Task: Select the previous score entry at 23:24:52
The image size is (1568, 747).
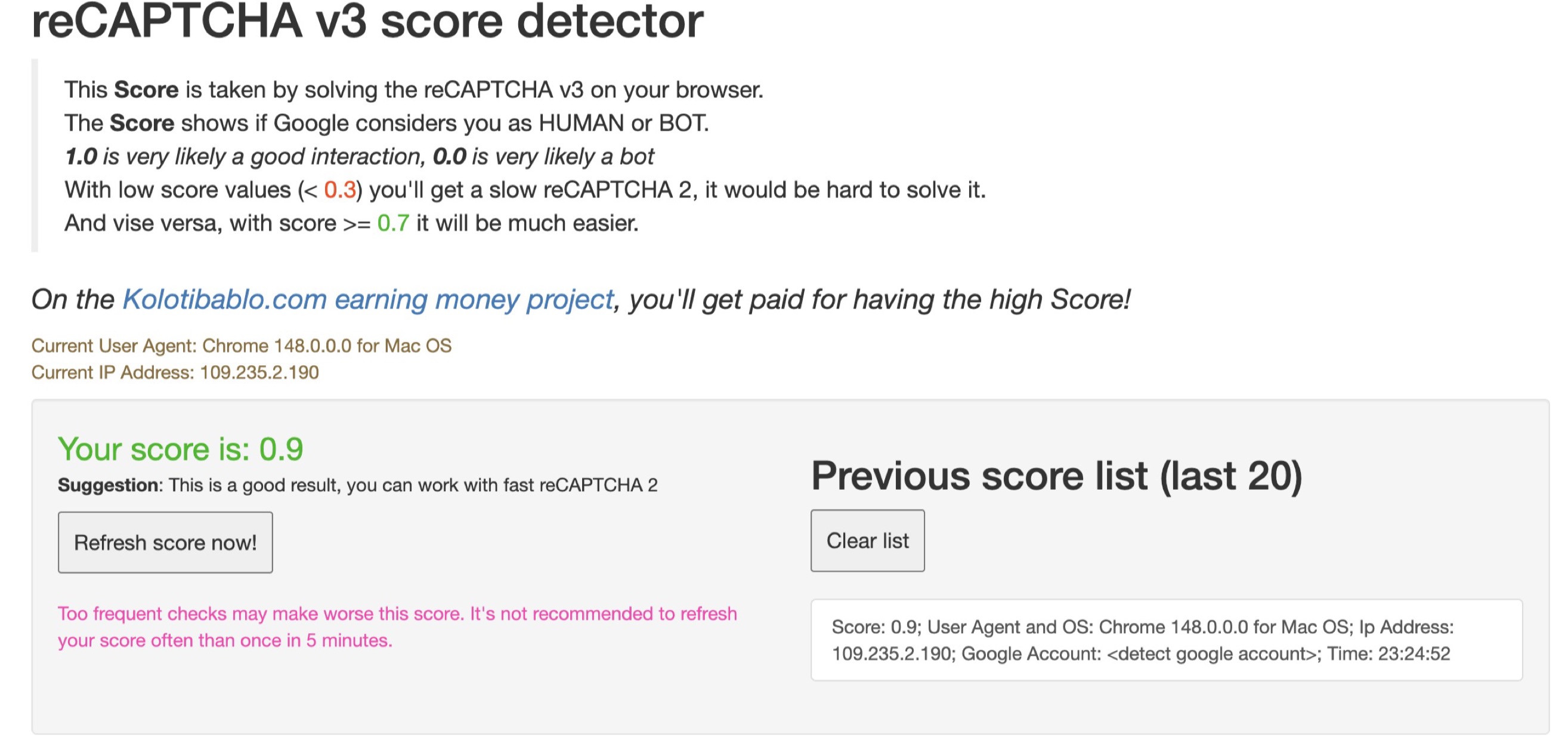Action: tap(1166, 640)
